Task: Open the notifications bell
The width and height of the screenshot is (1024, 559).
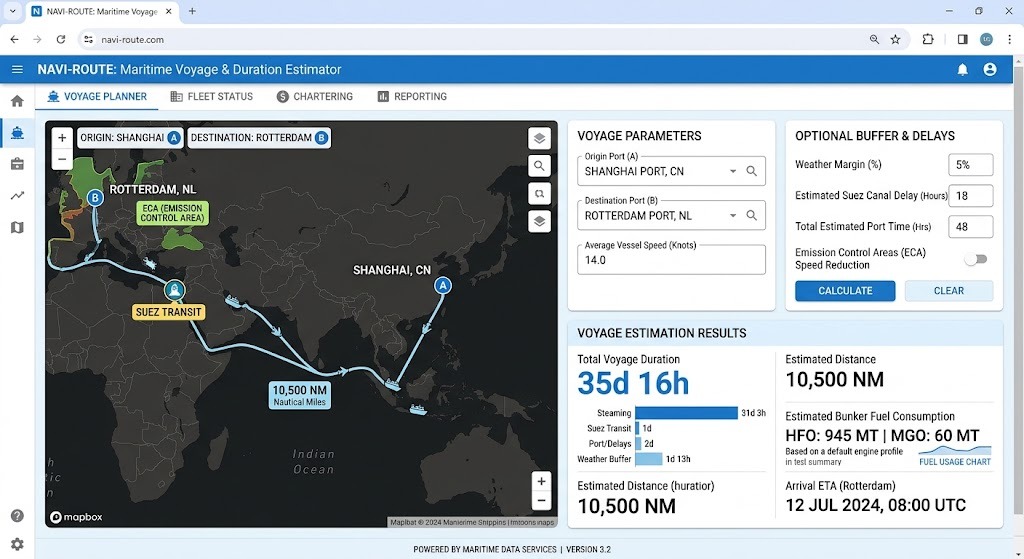Action: 963,69
